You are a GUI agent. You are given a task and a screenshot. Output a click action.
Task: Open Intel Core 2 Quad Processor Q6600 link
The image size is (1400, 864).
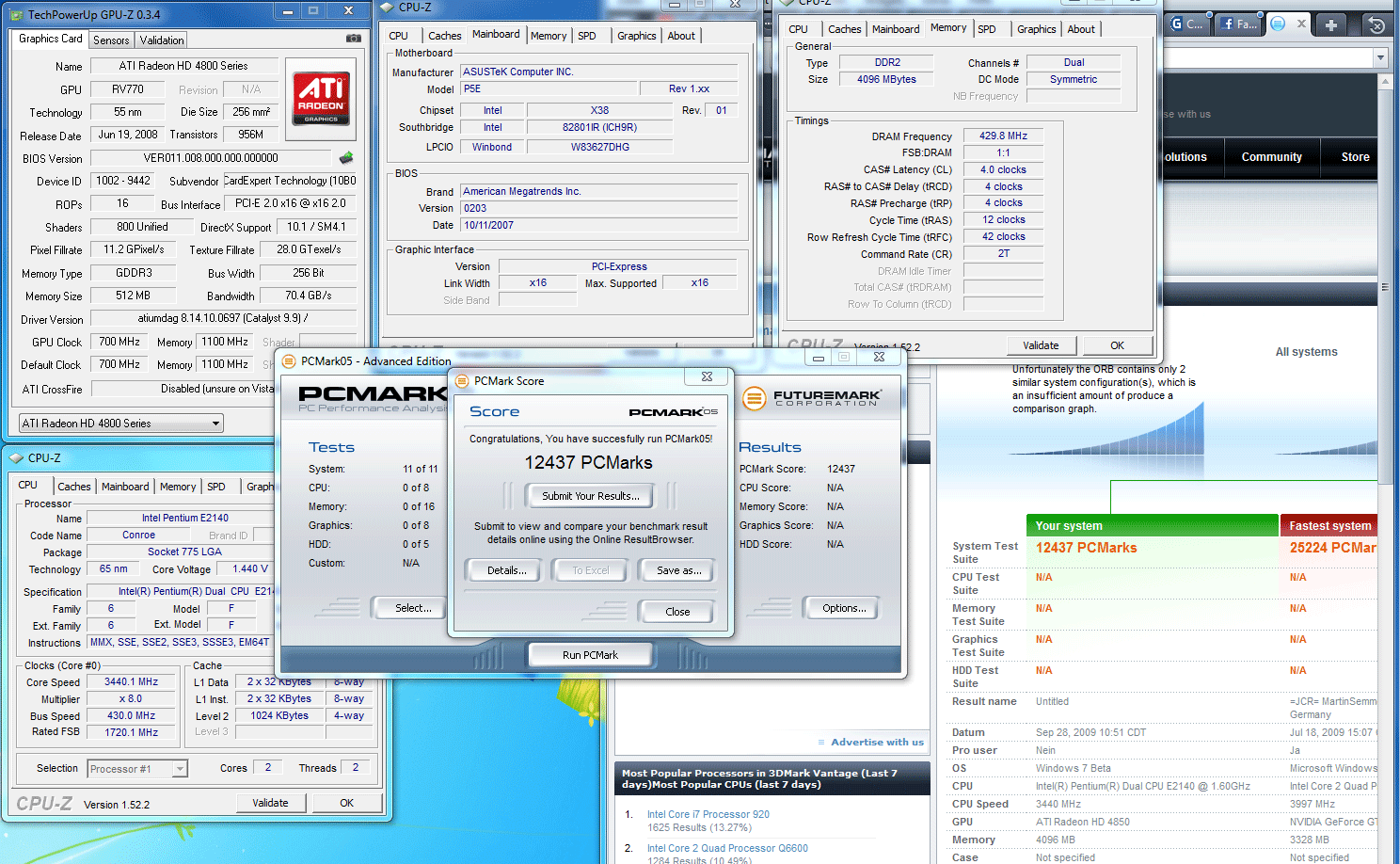(x=727, y=848)
